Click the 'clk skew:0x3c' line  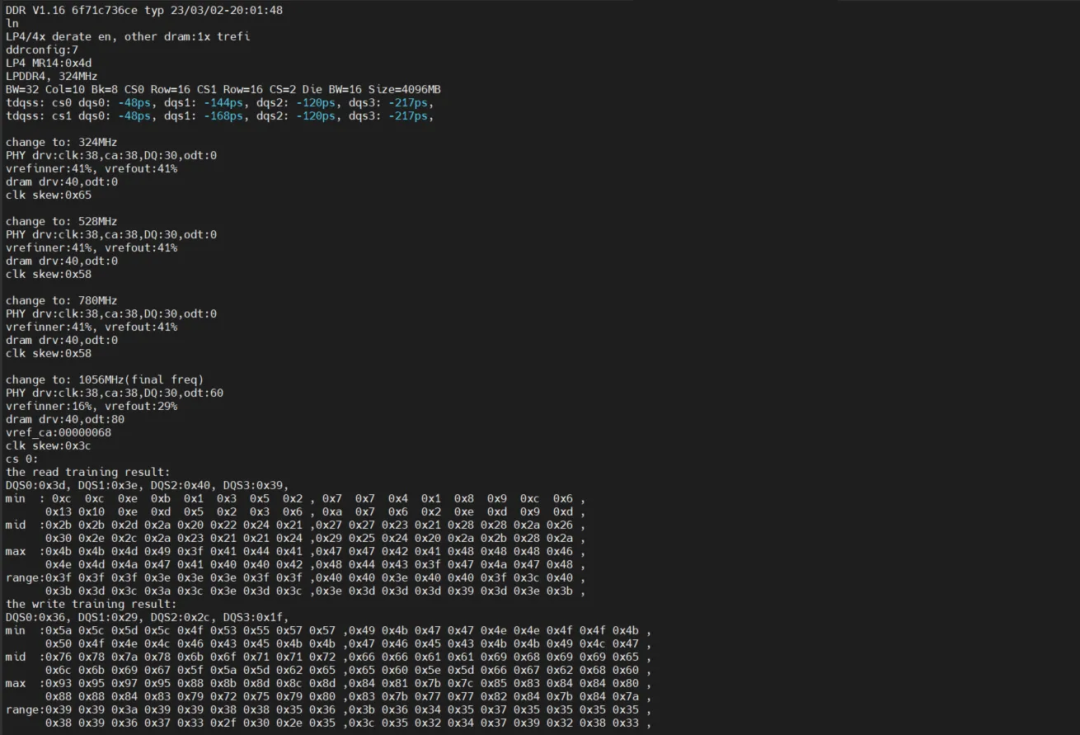[x=48, y=446]
